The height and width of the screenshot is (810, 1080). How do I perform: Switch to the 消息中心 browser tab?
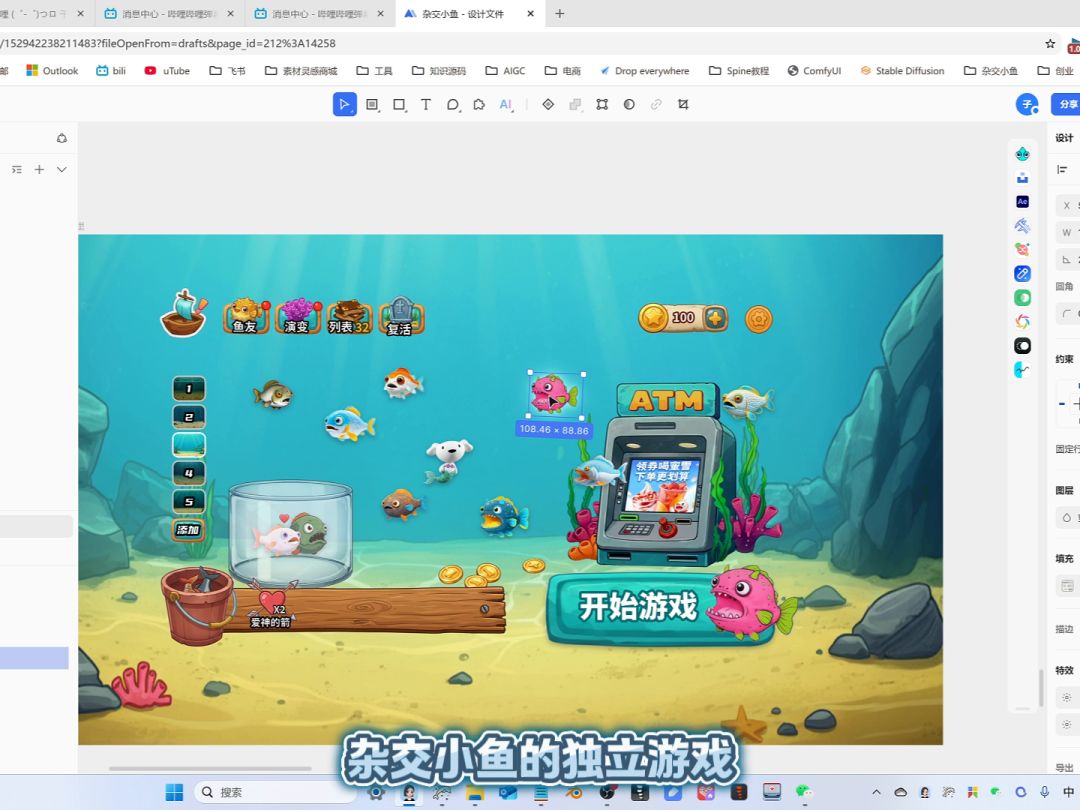(x=170, y=14)
